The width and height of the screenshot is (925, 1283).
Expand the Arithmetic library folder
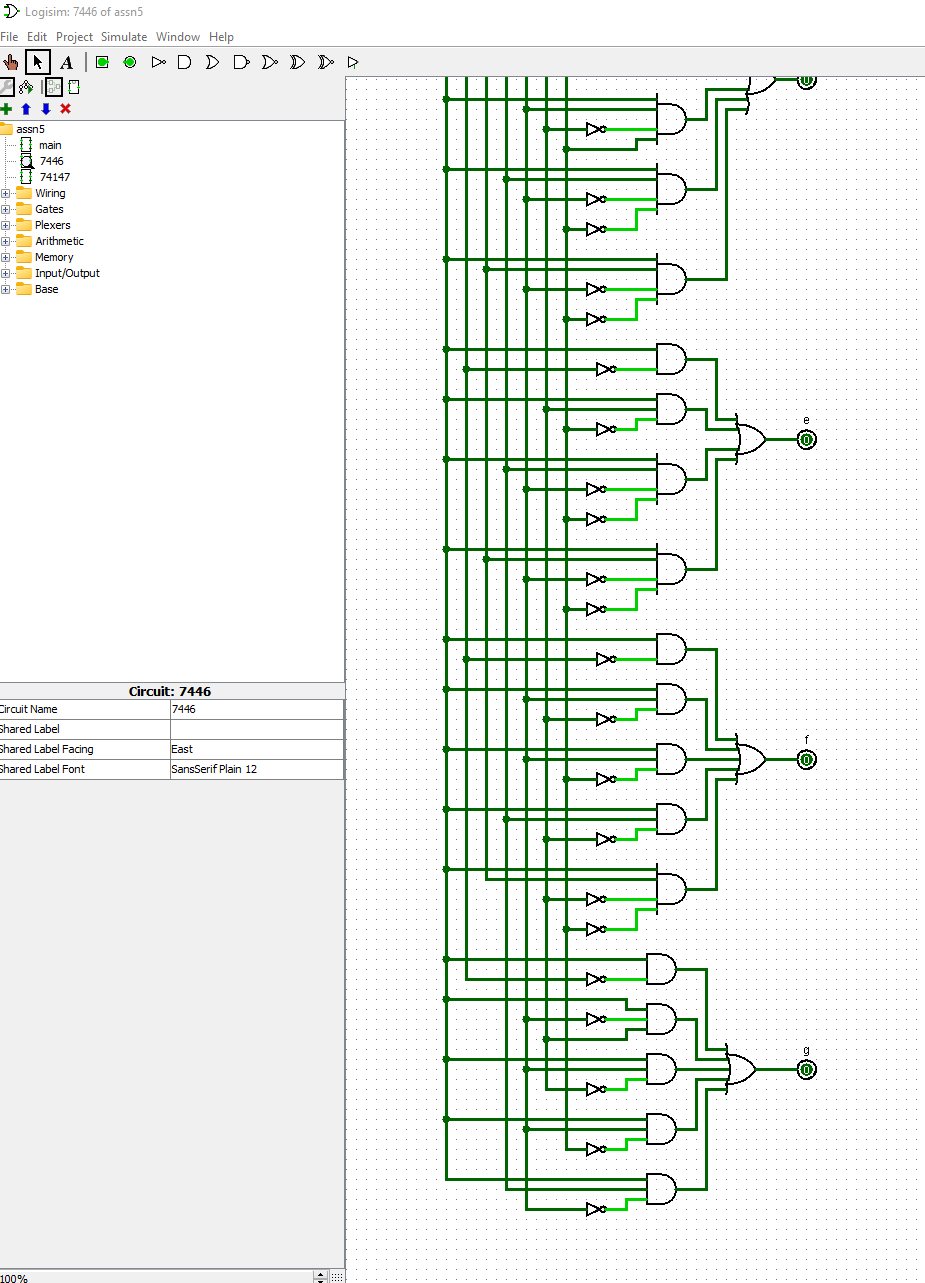5,241
